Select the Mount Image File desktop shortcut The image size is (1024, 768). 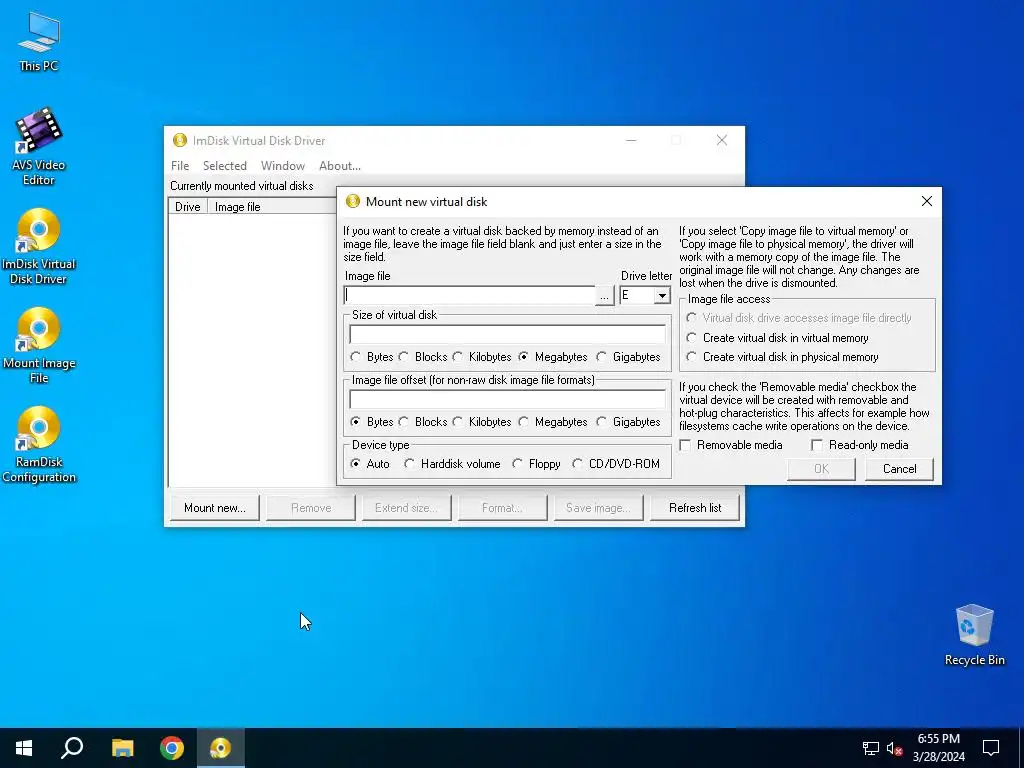point(39,345)
